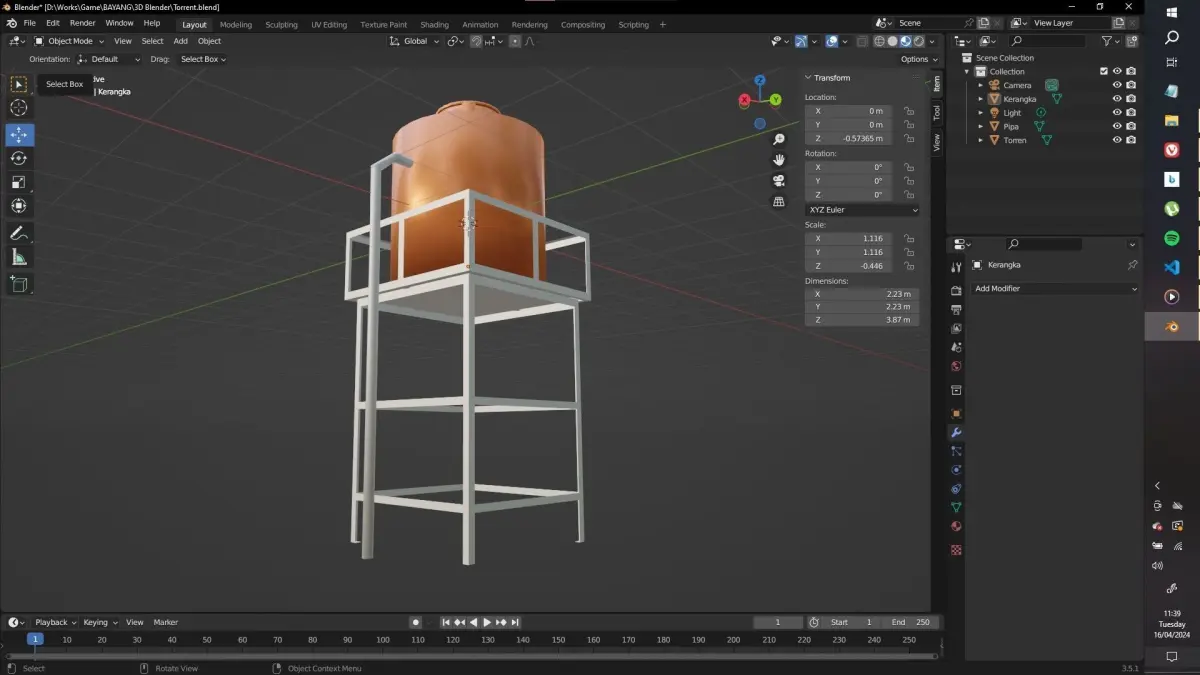
Task: Open the Drag Select Box dropdown
Action: [202, 59]
